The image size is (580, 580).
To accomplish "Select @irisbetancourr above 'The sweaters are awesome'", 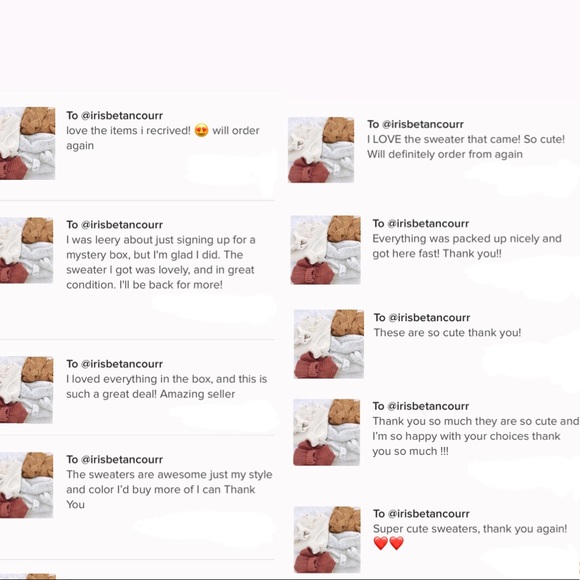I will [122, 459].
